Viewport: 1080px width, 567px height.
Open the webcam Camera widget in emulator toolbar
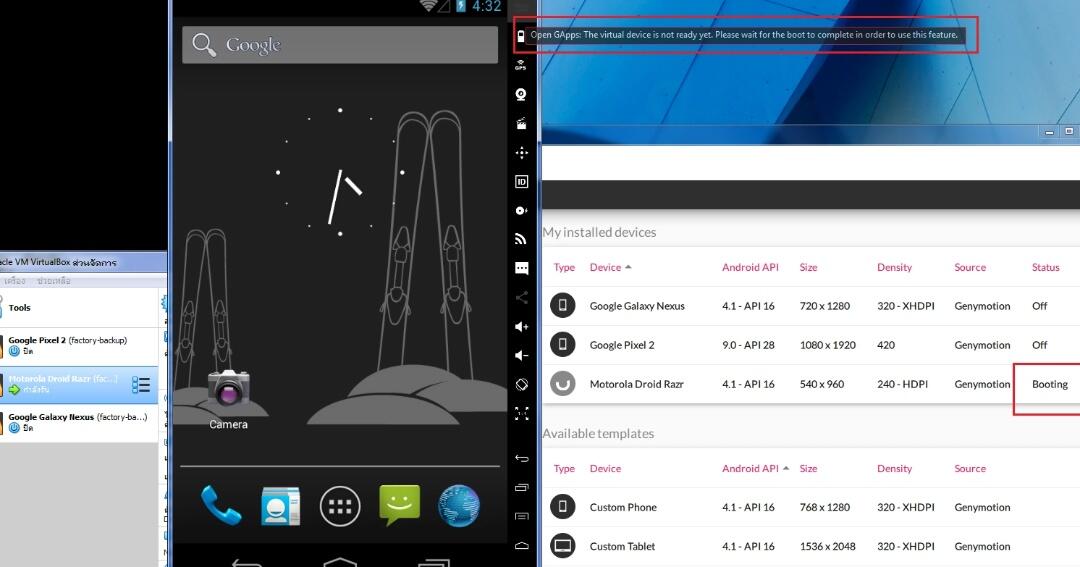tap(521, 94)
